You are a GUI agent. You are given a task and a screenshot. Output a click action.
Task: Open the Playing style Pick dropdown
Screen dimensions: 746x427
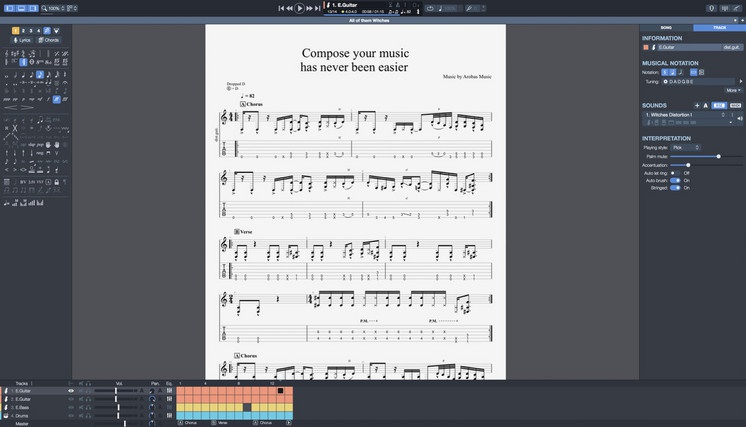tap(686, 147)
